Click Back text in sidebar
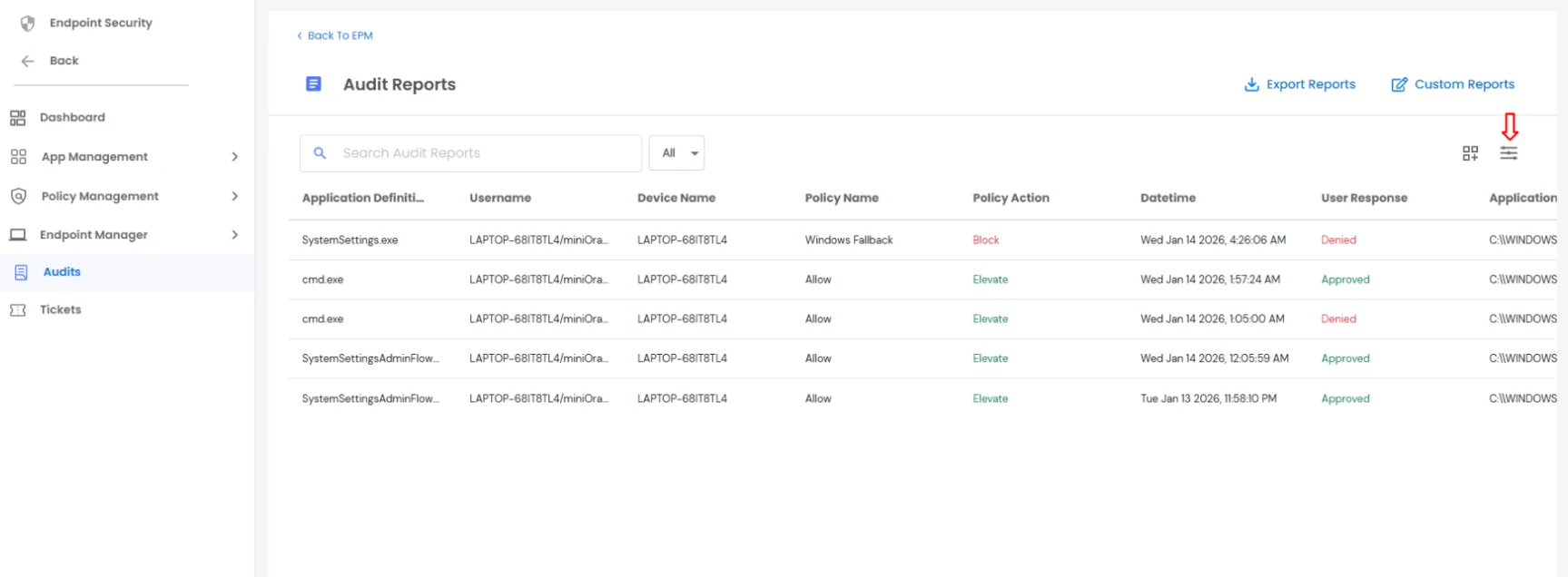The width and height of the screenshot is (1568, 577). point(64,61)
